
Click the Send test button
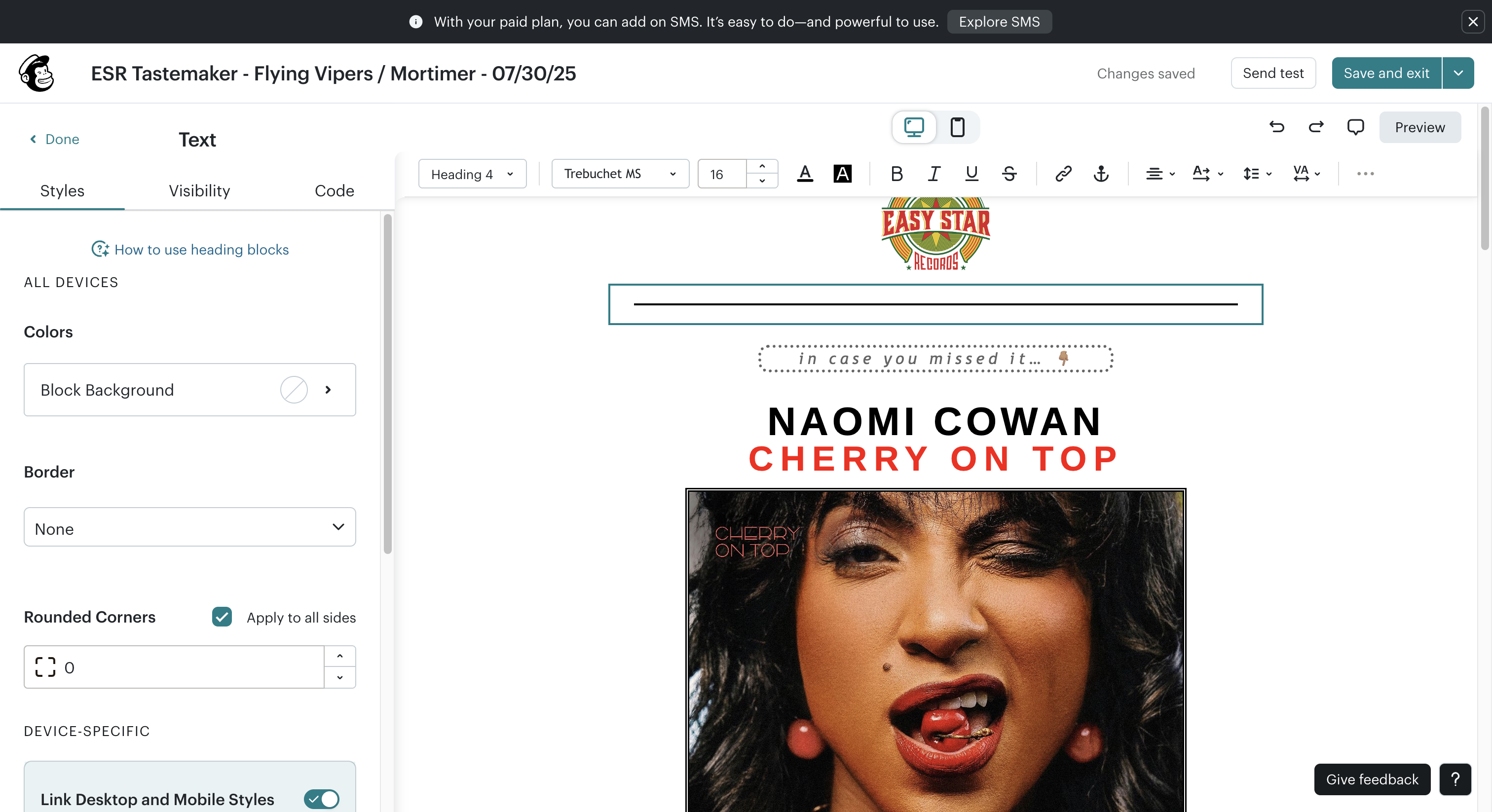(x=1273, y=73)
